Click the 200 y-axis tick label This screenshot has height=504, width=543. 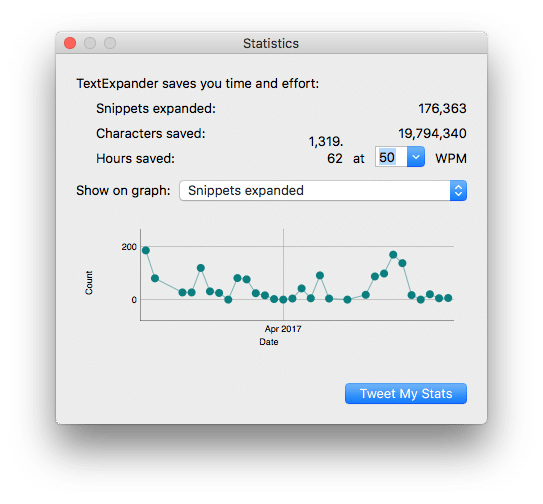coord(129,247)
